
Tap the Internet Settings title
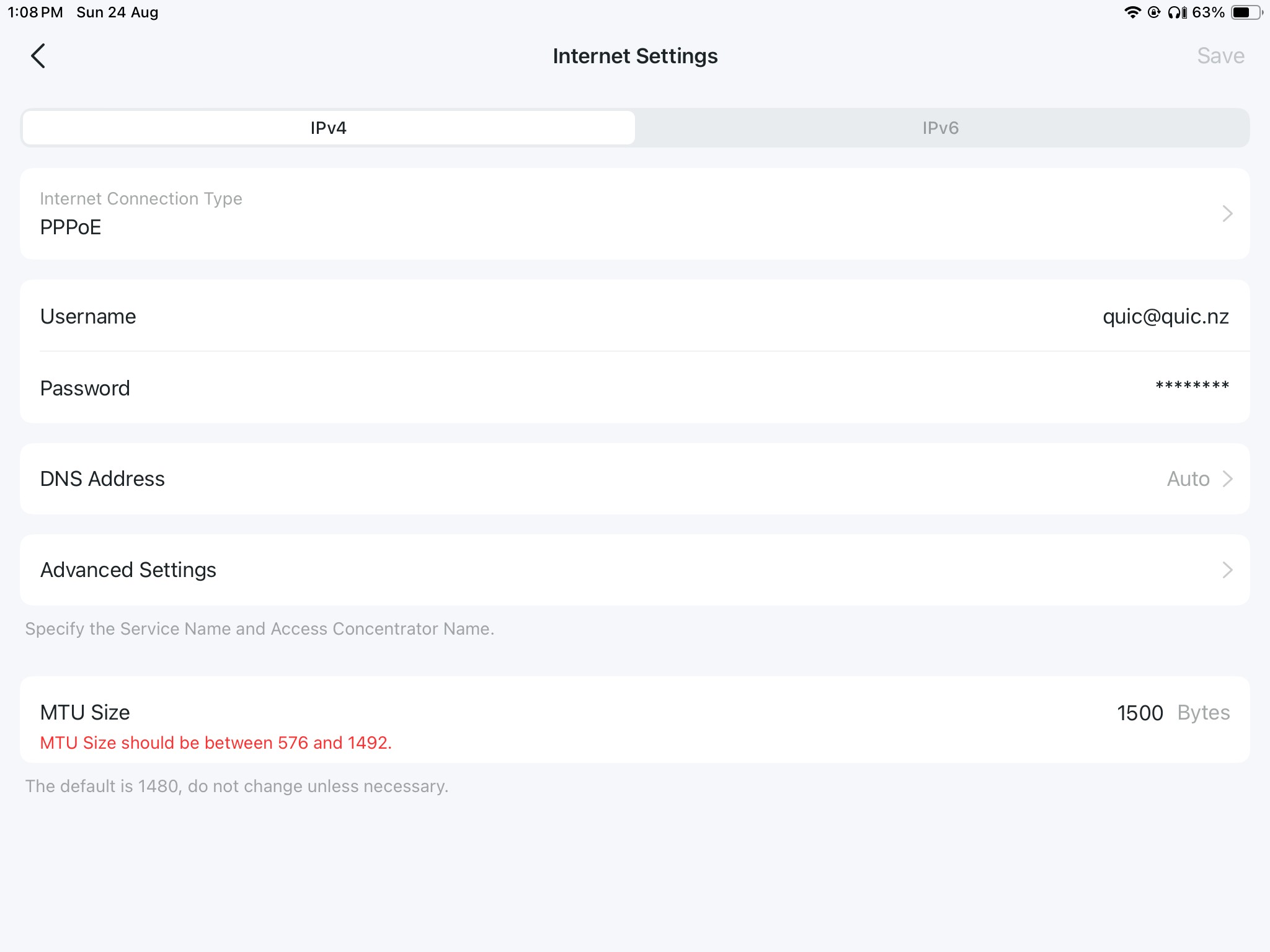click(635, 56)
